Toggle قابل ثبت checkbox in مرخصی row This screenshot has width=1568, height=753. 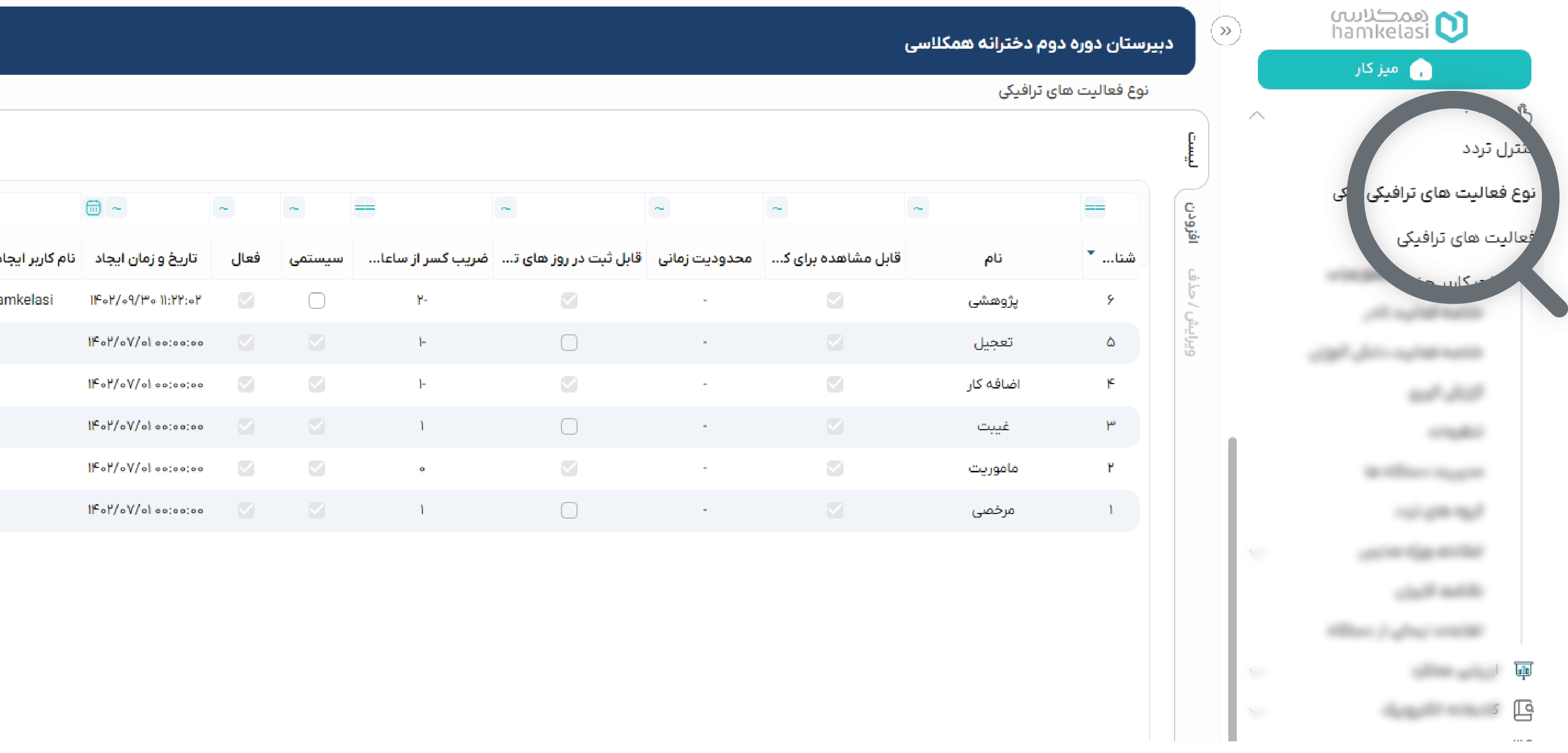tap(569, 510)
